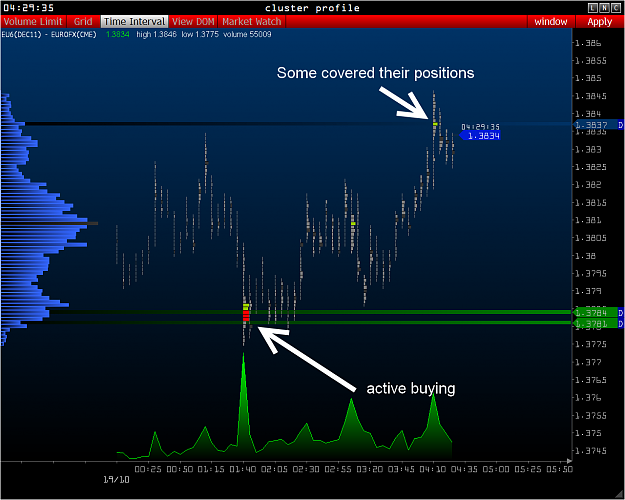Click the C window control icon
This screenshot has width=625, height=500.
(615, 8)
